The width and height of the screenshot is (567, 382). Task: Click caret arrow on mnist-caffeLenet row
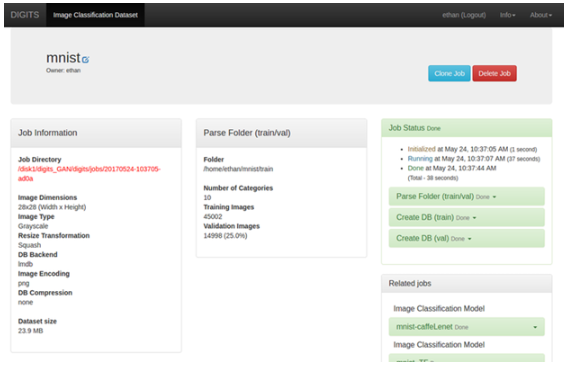[535, 327]
